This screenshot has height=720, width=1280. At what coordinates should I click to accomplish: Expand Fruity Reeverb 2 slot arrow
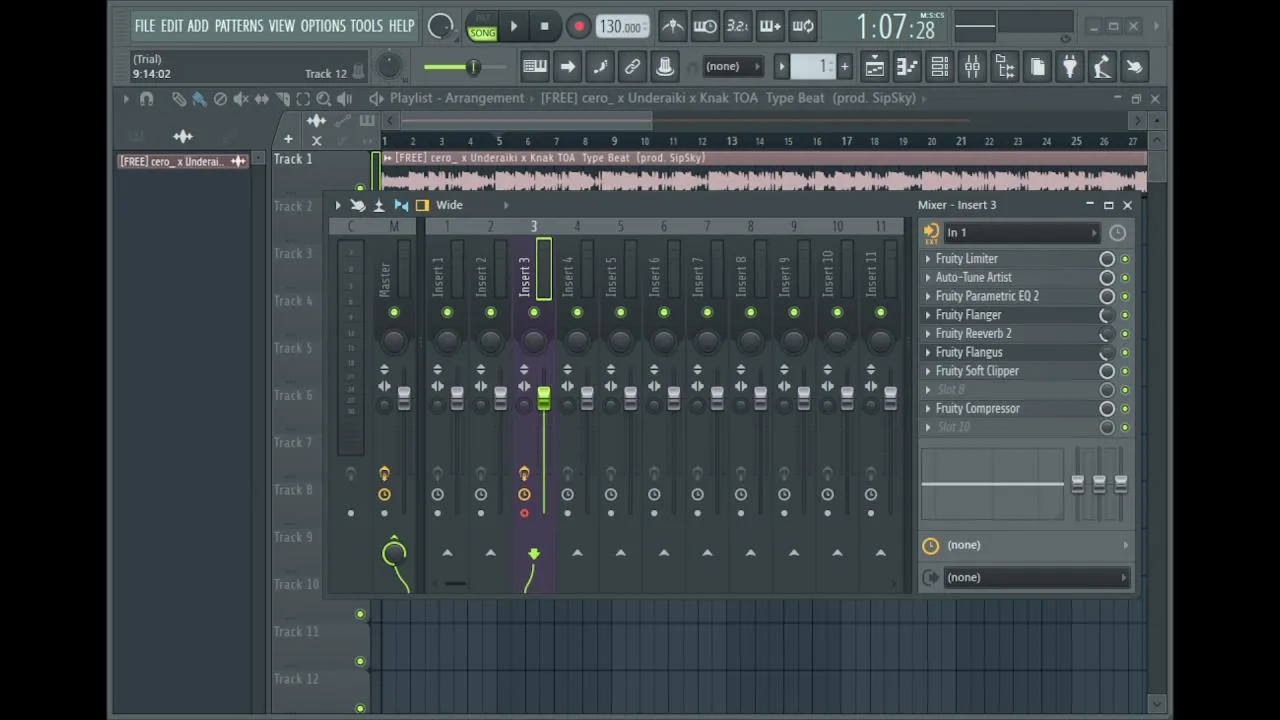coord(928,334)
